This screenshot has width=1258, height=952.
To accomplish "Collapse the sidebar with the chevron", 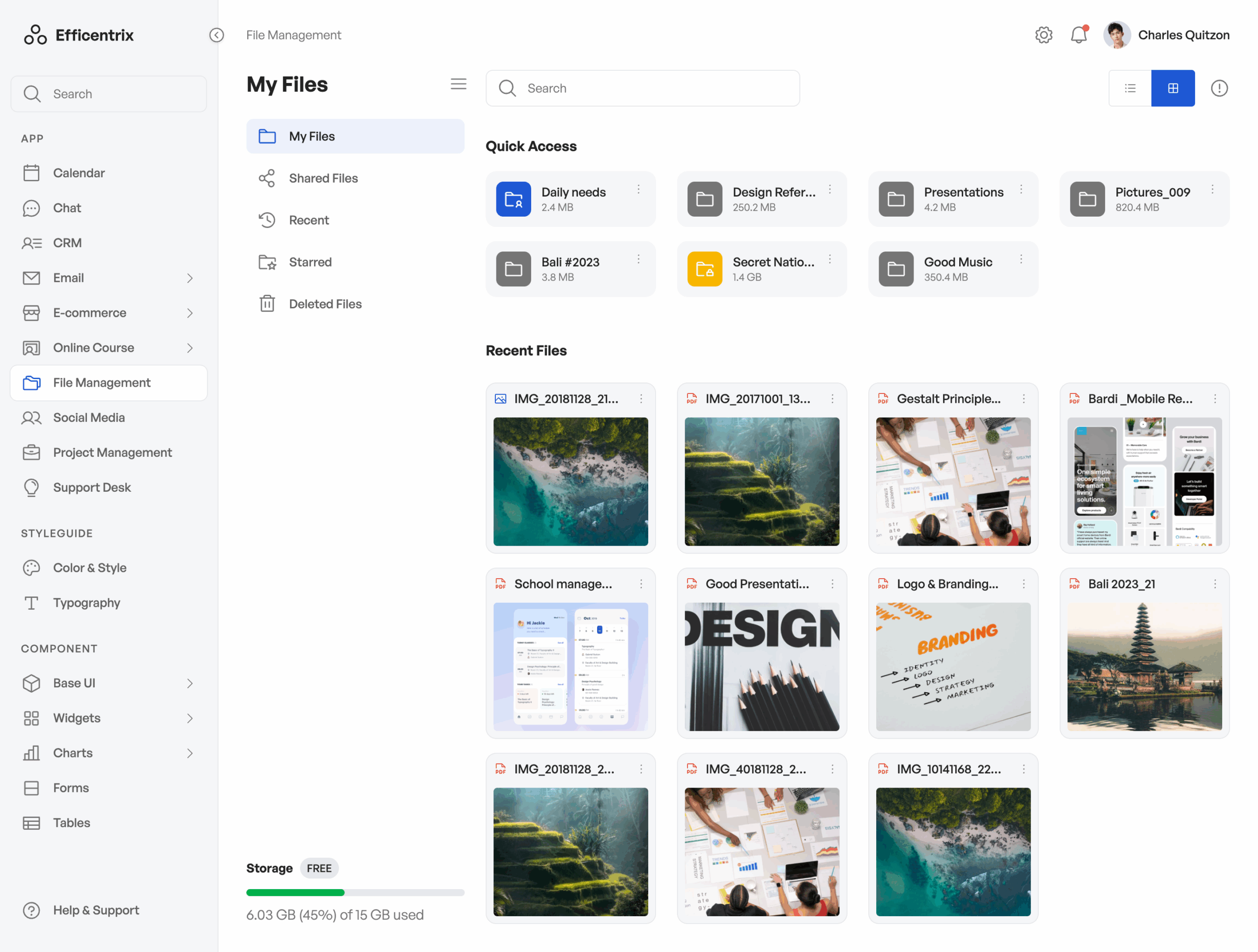I will tap(217, 35).
